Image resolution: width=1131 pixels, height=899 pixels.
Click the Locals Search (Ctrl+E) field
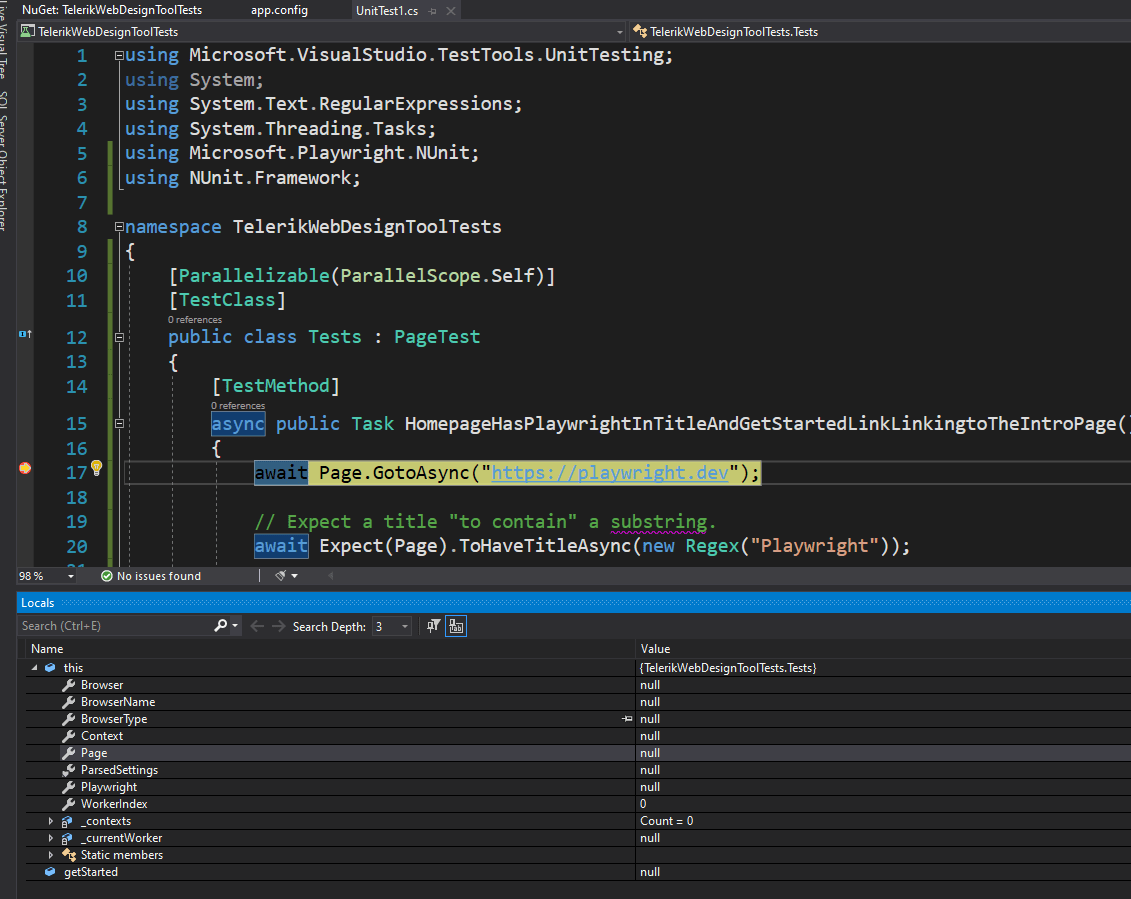pyautogui.click(x=115, y=626)
